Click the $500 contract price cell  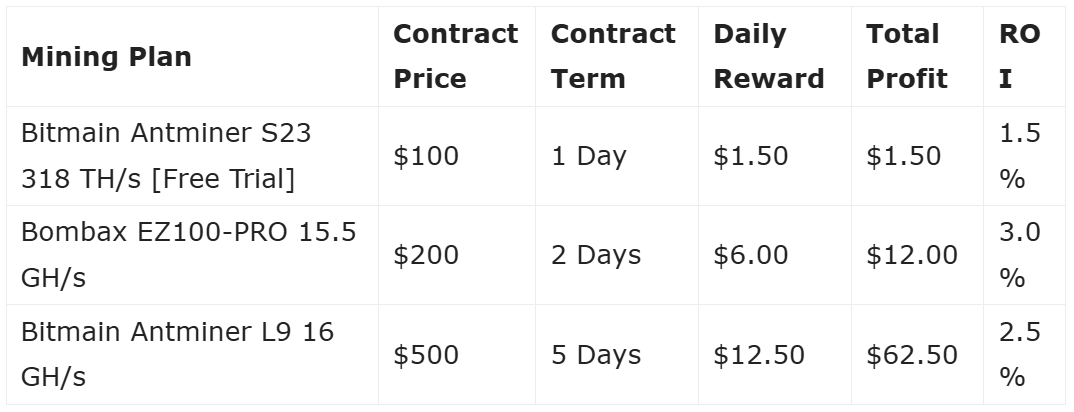point(426,355)
